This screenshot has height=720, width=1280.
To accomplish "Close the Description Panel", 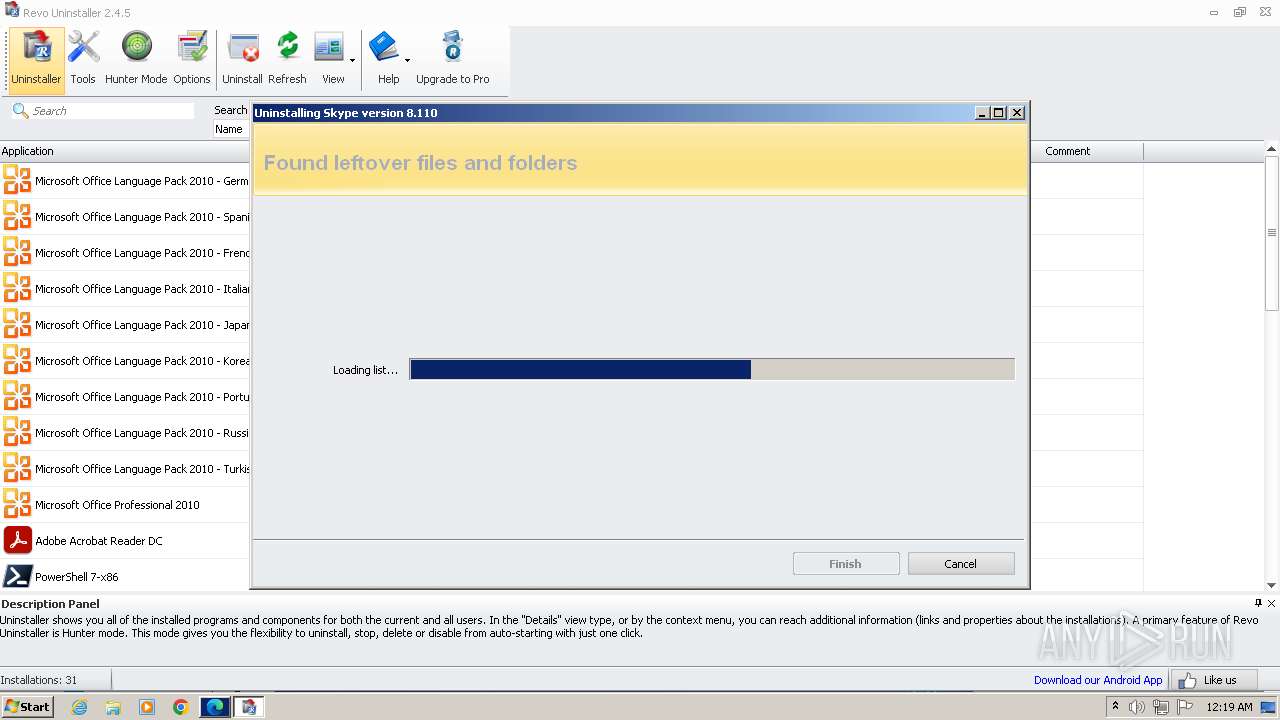I will tap(1272, 603).
